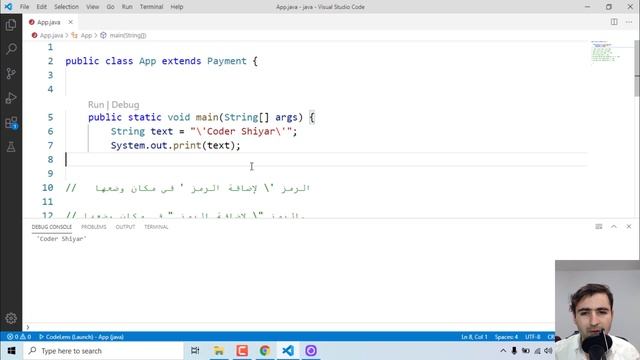Screen dimensions: 640x360
Task: Open the Search view in activity bar
Action: 11,49
